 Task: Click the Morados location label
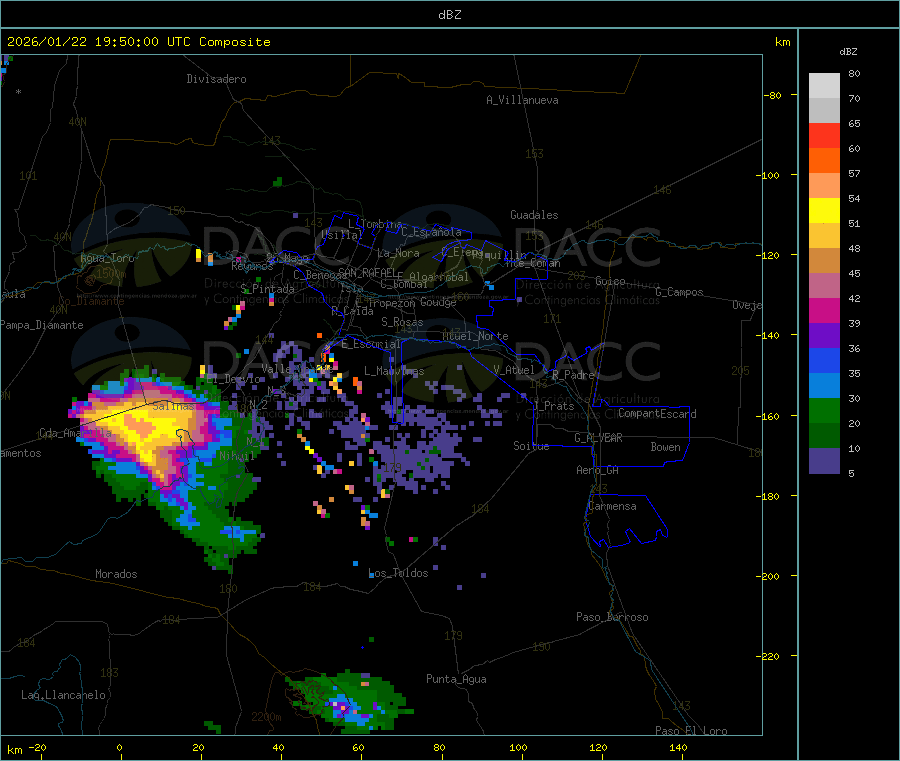pyautogui.click(x=116, y=574)
